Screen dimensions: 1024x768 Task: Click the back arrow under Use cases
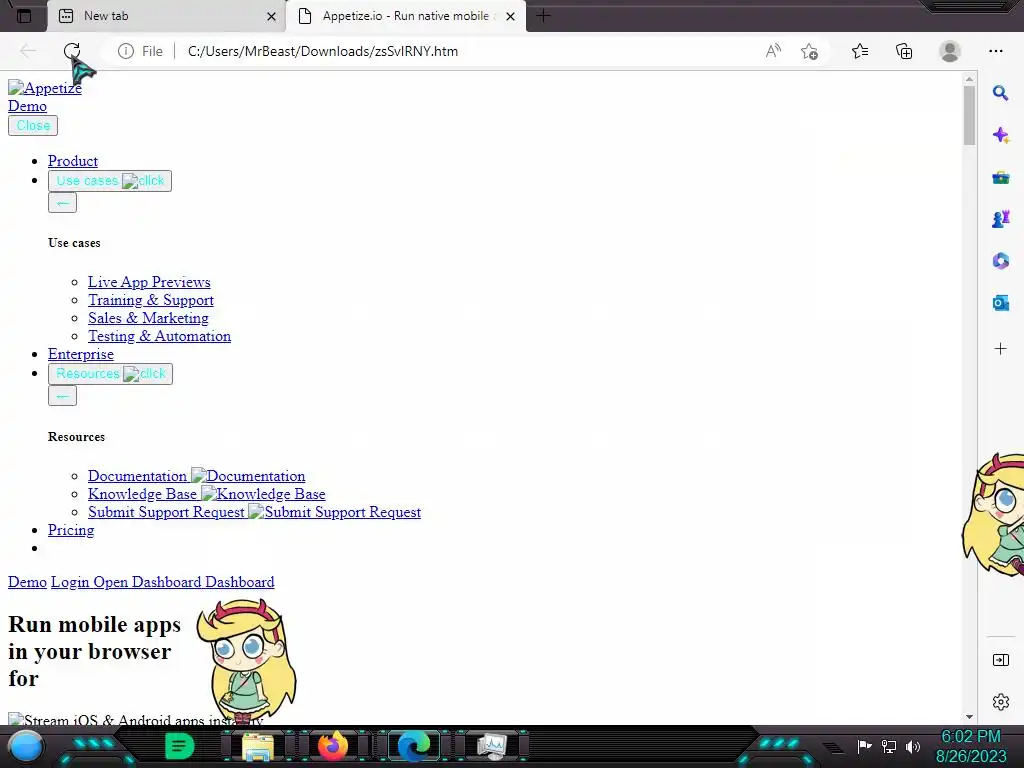[62, 203]
